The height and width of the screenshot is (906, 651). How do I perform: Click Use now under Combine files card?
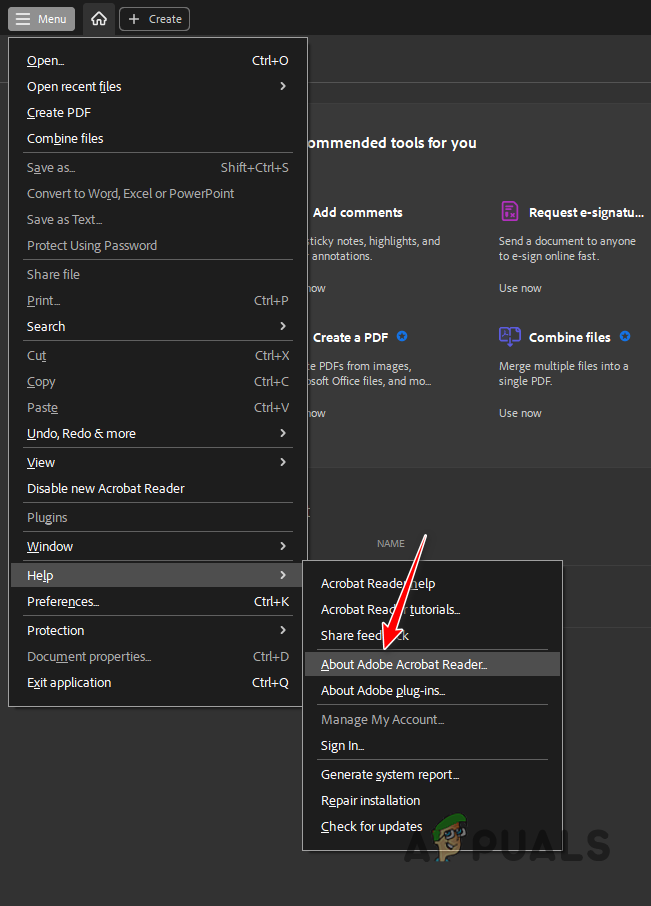pos(520,413)
